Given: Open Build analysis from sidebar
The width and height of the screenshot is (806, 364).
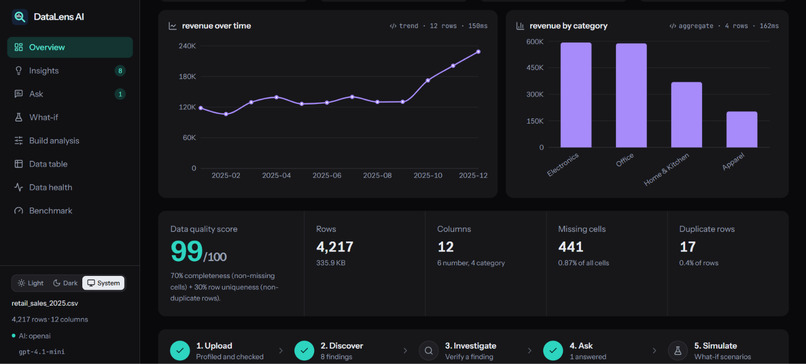Looking at the screenshot, I should (x=70, y=141).
